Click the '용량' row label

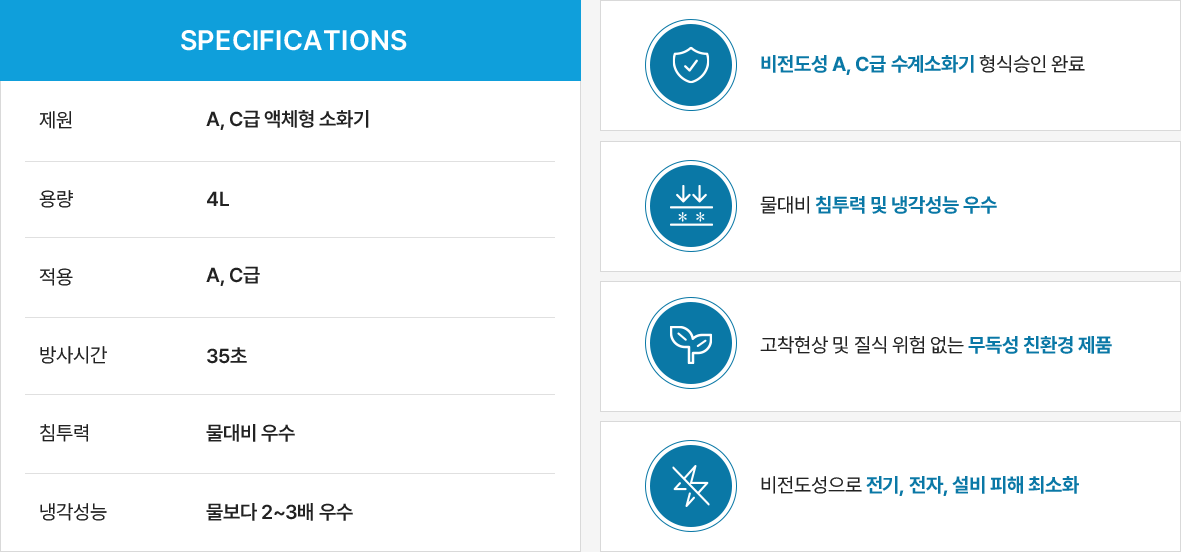click(x=55, y=200)
